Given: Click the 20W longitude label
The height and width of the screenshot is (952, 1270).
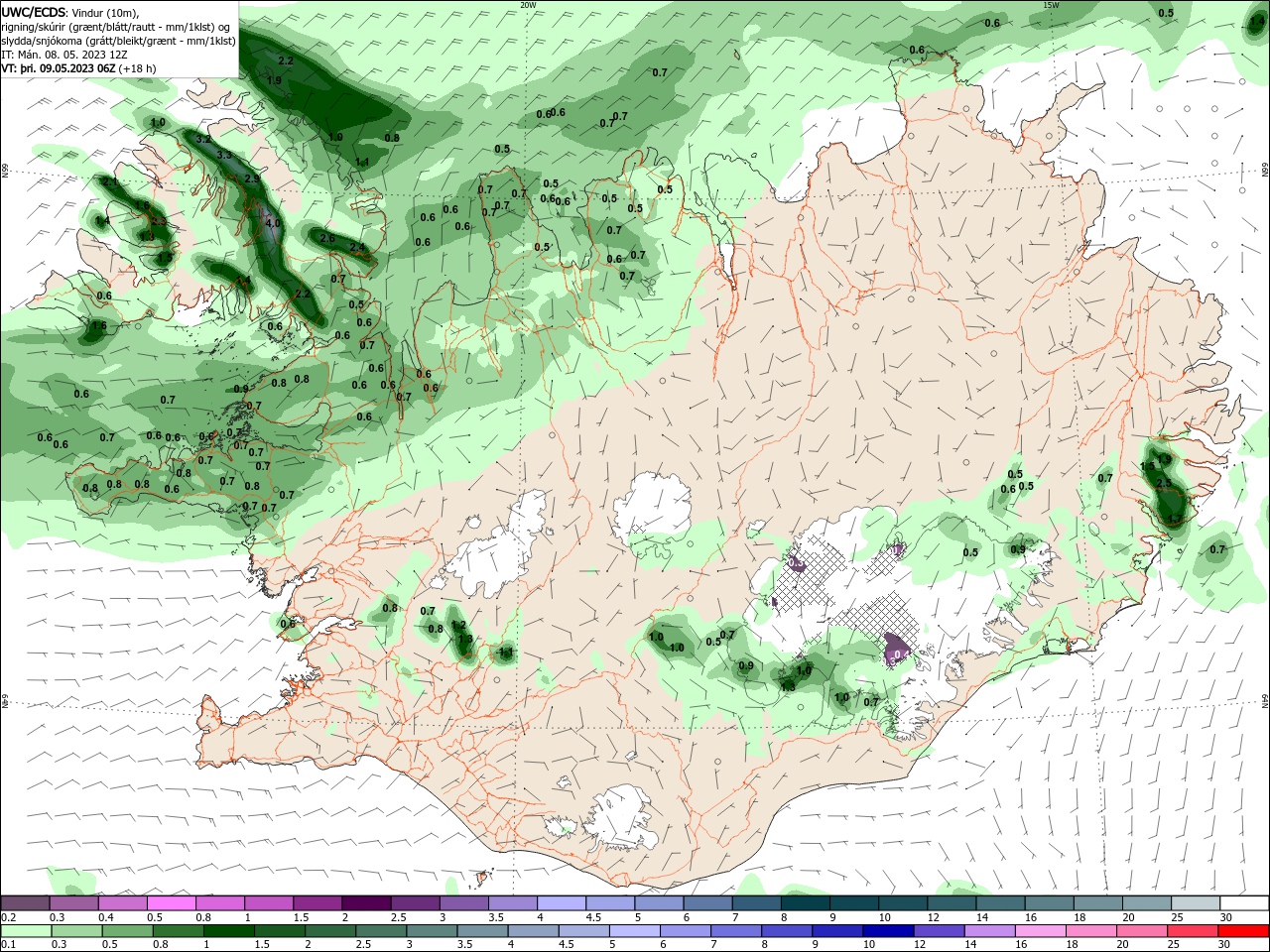Looking at the screenshot, I should point(528,5).
